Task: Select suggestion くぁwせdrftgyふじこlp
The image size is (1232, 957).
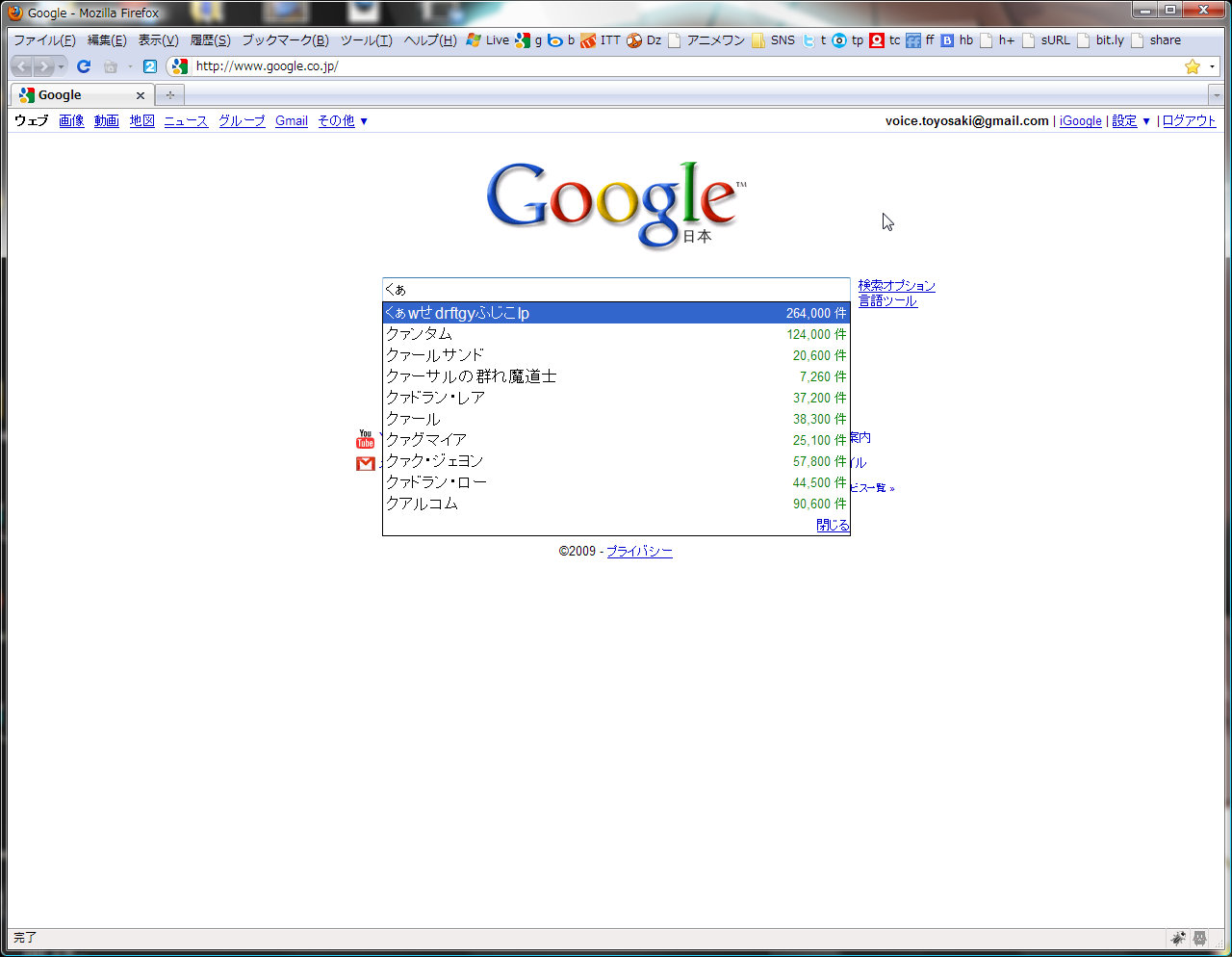Action: [616, 313]
